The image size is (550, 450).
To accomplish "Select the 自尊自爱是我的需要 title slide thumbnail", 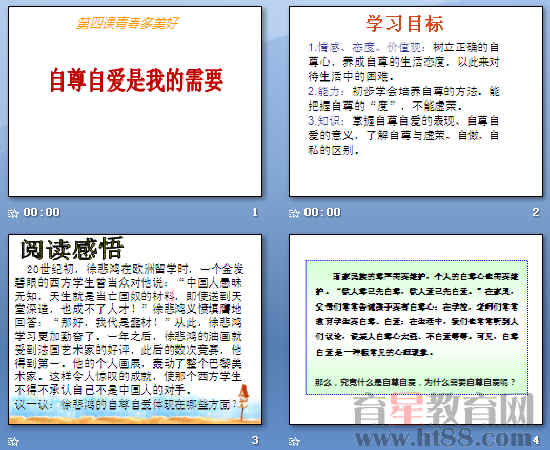I will pos(135,101).
